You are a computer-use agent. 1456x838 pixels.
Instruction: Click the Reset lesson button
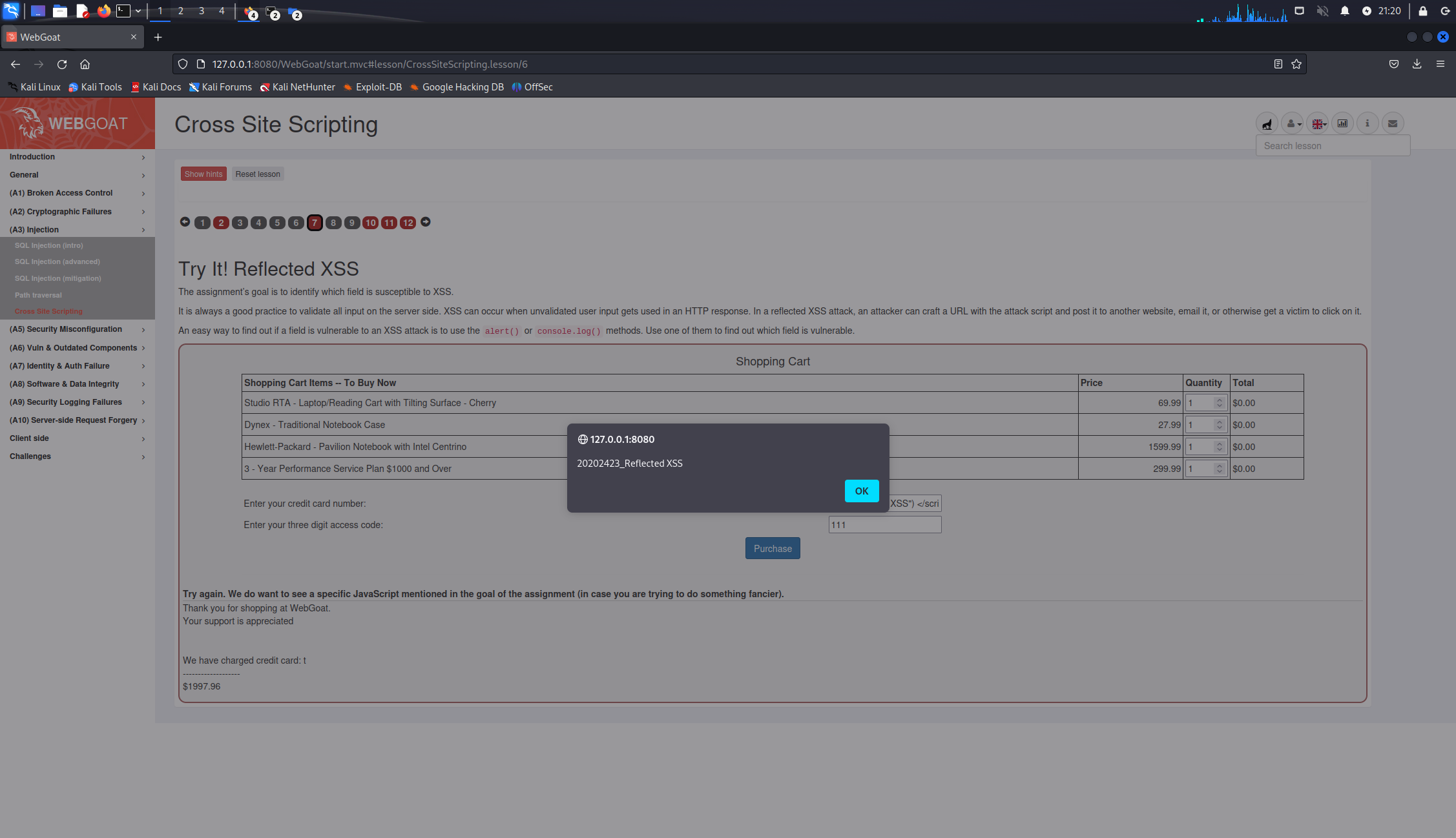258,174
